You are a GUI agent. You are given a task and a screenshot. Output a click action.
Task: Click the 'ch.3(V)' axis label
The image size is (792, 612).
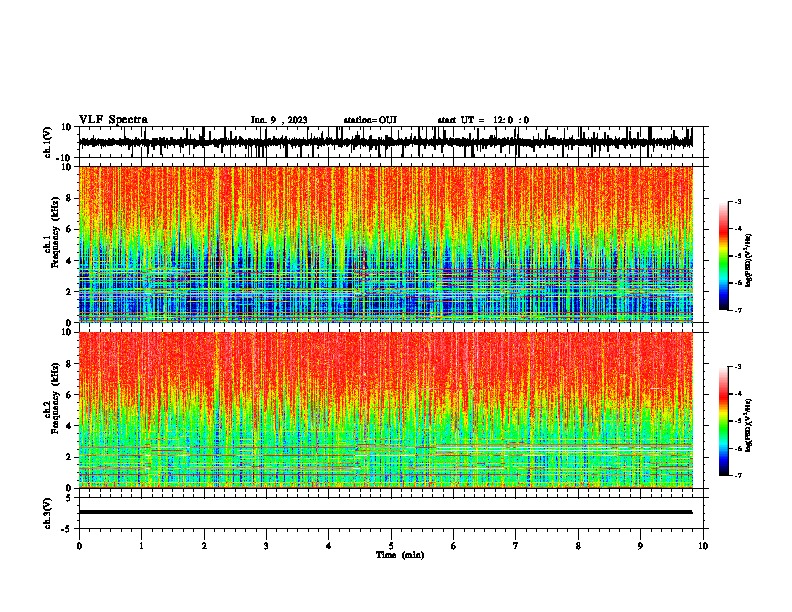pyautogui.click(x=48, y=514)
